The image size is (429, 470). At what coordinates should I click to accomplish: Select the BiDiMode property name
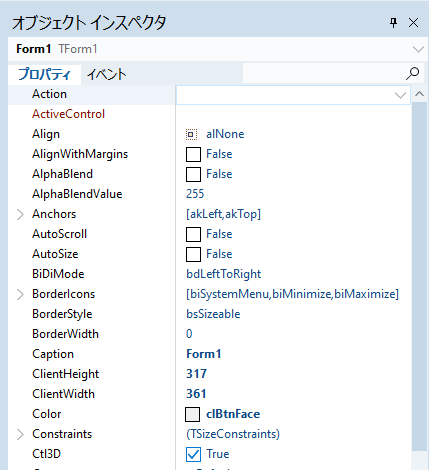(x=58, y=274)
